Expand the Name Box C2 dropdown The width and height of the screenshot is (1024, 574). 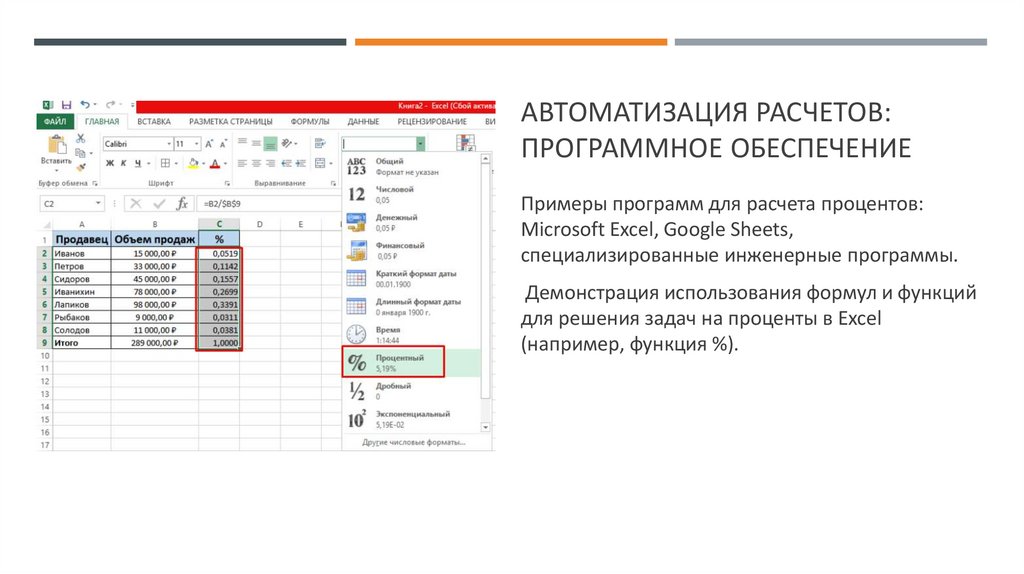(98, 204)
